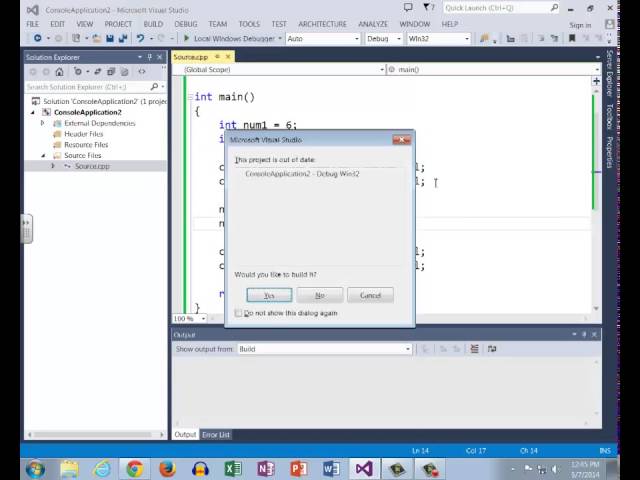Viewport: 640px width, 480px height.
Task: Open the Auto combo box
Action: coord(322,38)
